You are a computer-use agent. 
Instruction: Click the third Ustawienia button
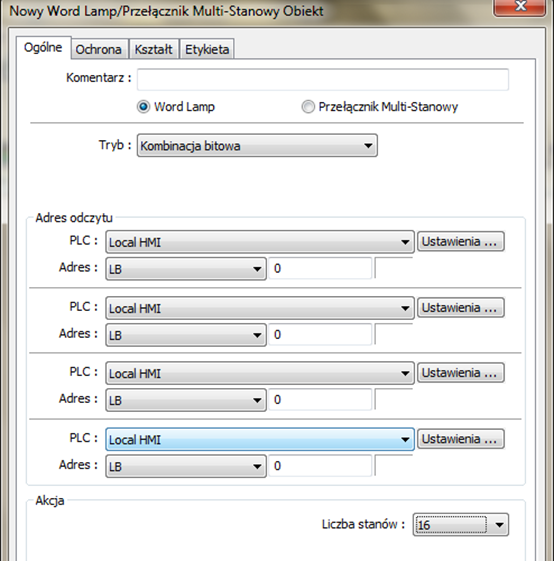461,373
